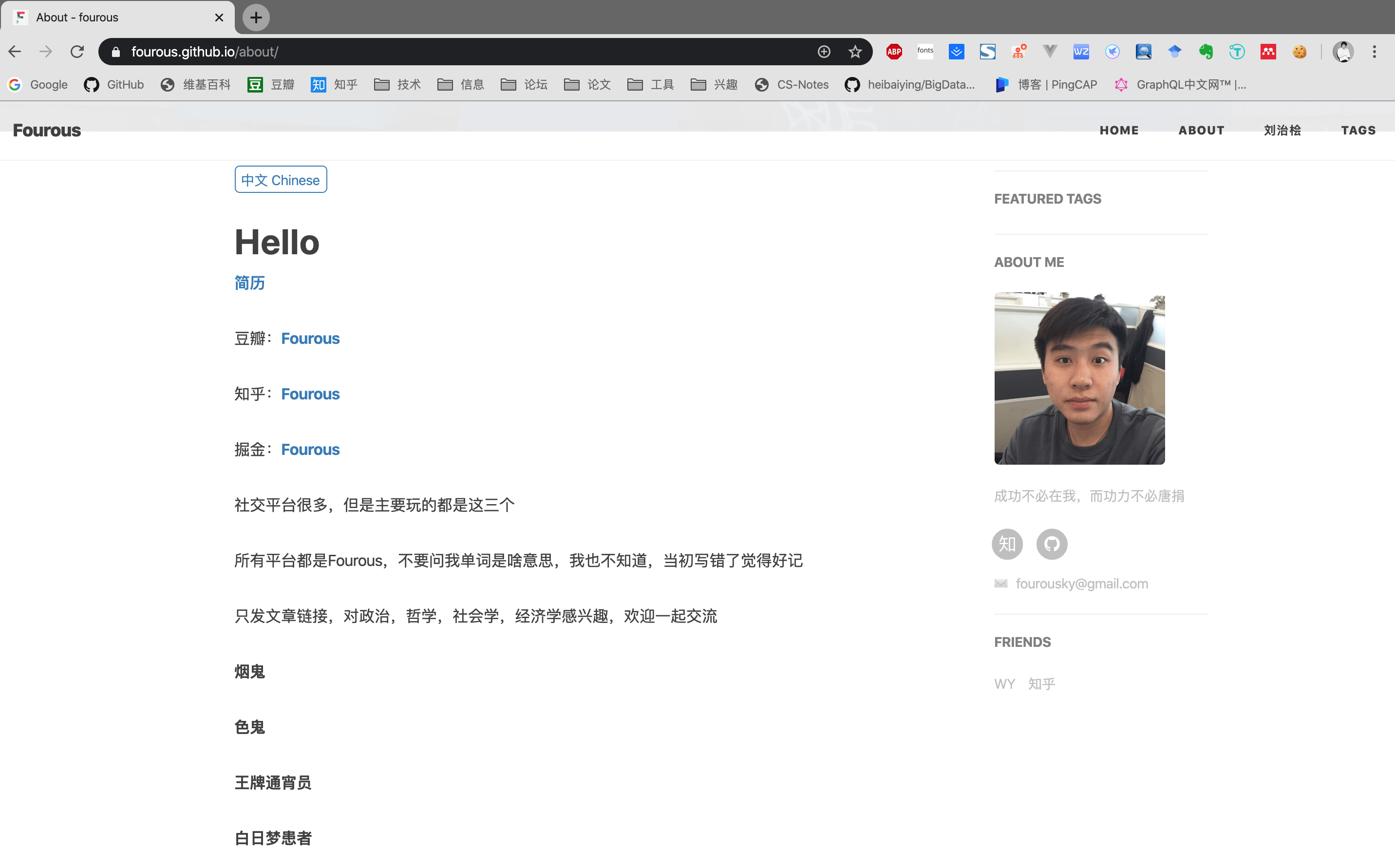The image size is (1395, 868).
Task: Open the 论文 bookmarks folder
Action: 587,85
